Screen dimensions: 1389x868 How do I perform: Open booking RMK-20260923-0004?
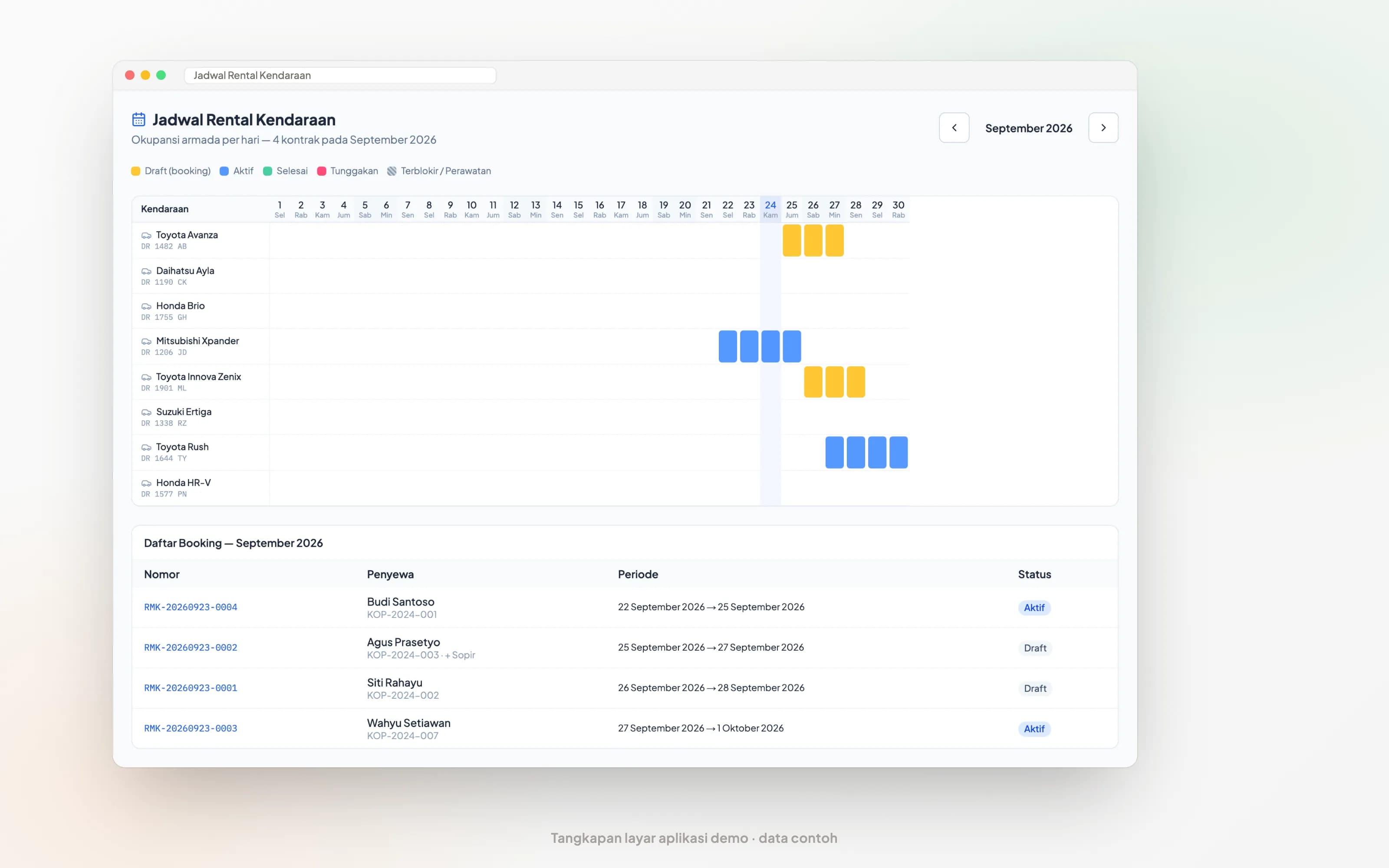click(191, 607)
